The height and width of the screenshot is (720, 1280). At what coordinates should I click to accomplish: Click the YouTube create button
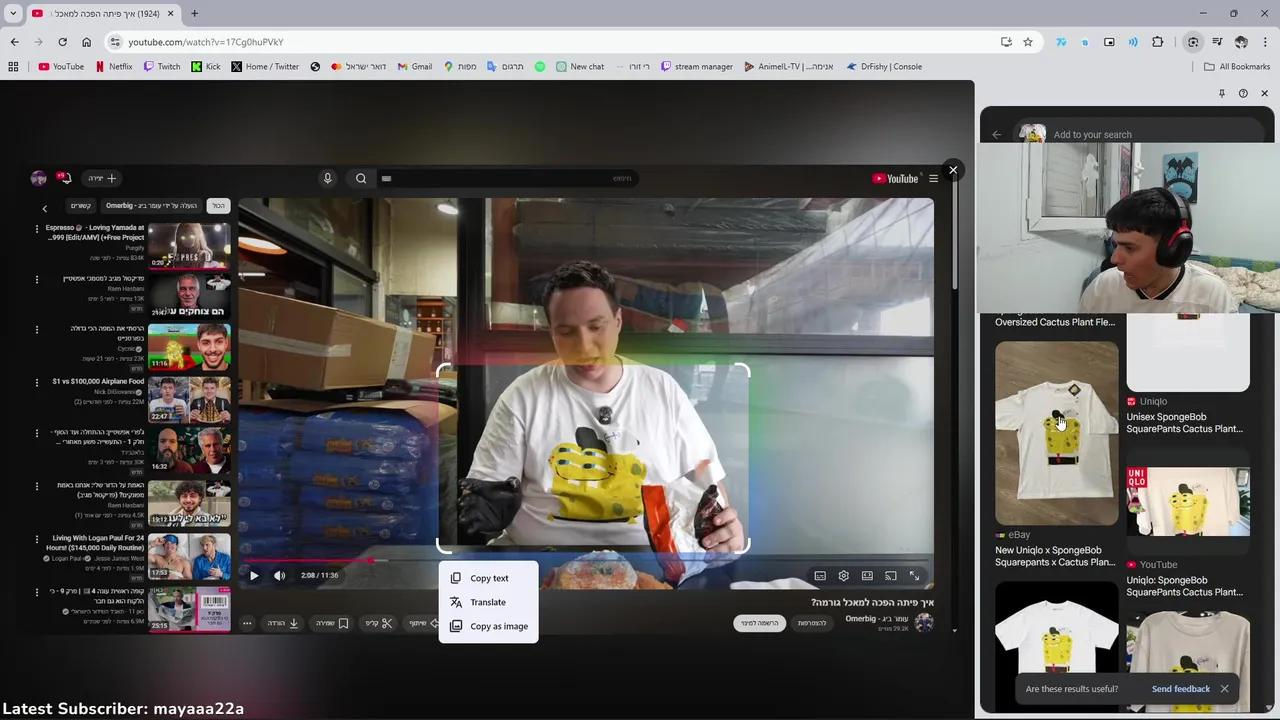(103, 178)
